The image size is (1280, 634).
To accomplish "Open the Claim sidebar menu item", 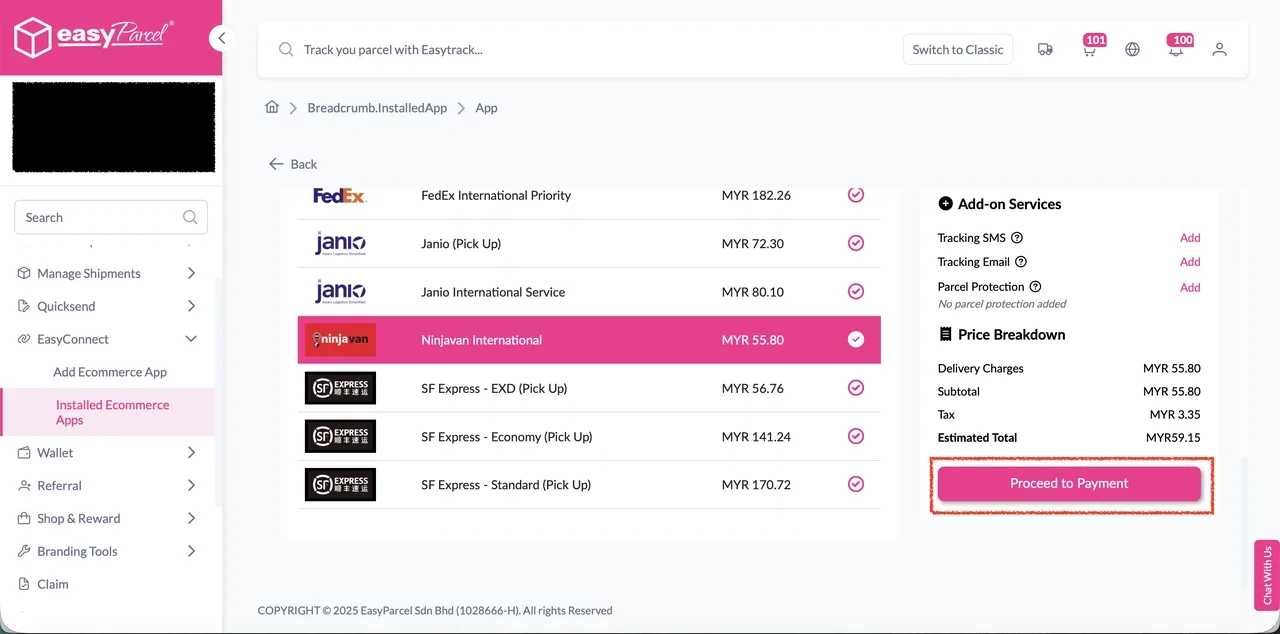I will [x=54, y=584].
